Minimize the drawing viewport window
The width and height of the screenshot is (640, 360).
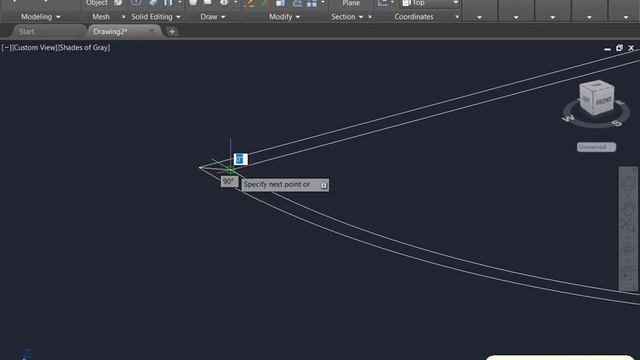tap(607, 49)
